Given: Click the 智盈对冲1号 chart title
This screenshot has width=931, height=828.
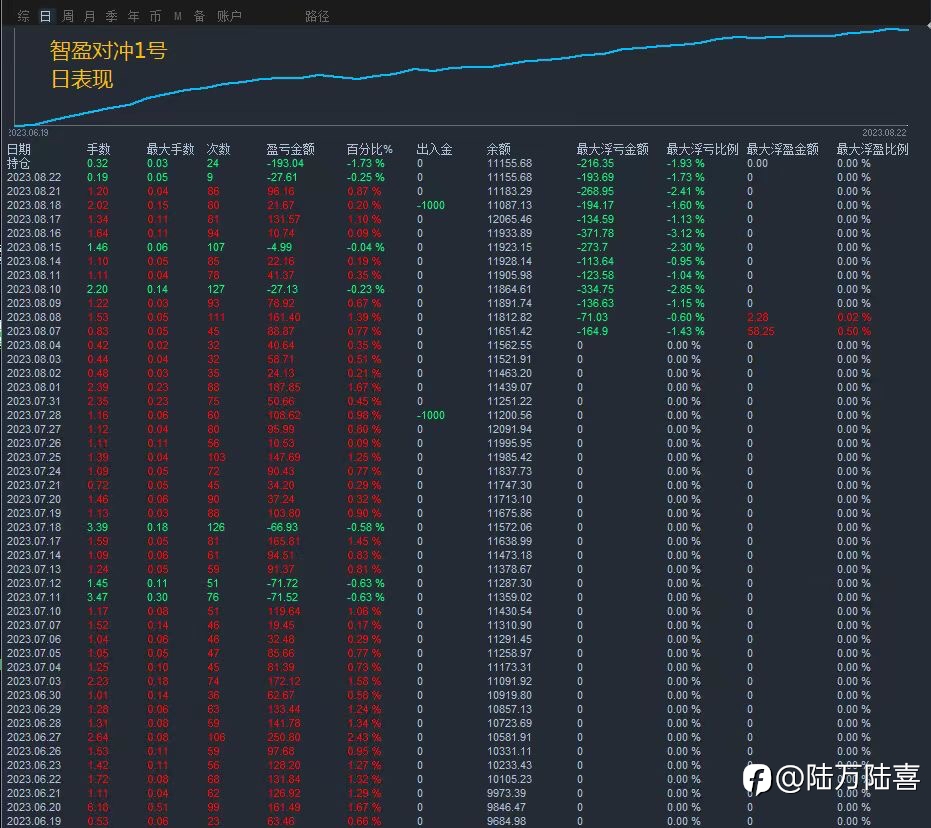Looking at the screenshot, I should pyautogui.click(x=108, y=51).
